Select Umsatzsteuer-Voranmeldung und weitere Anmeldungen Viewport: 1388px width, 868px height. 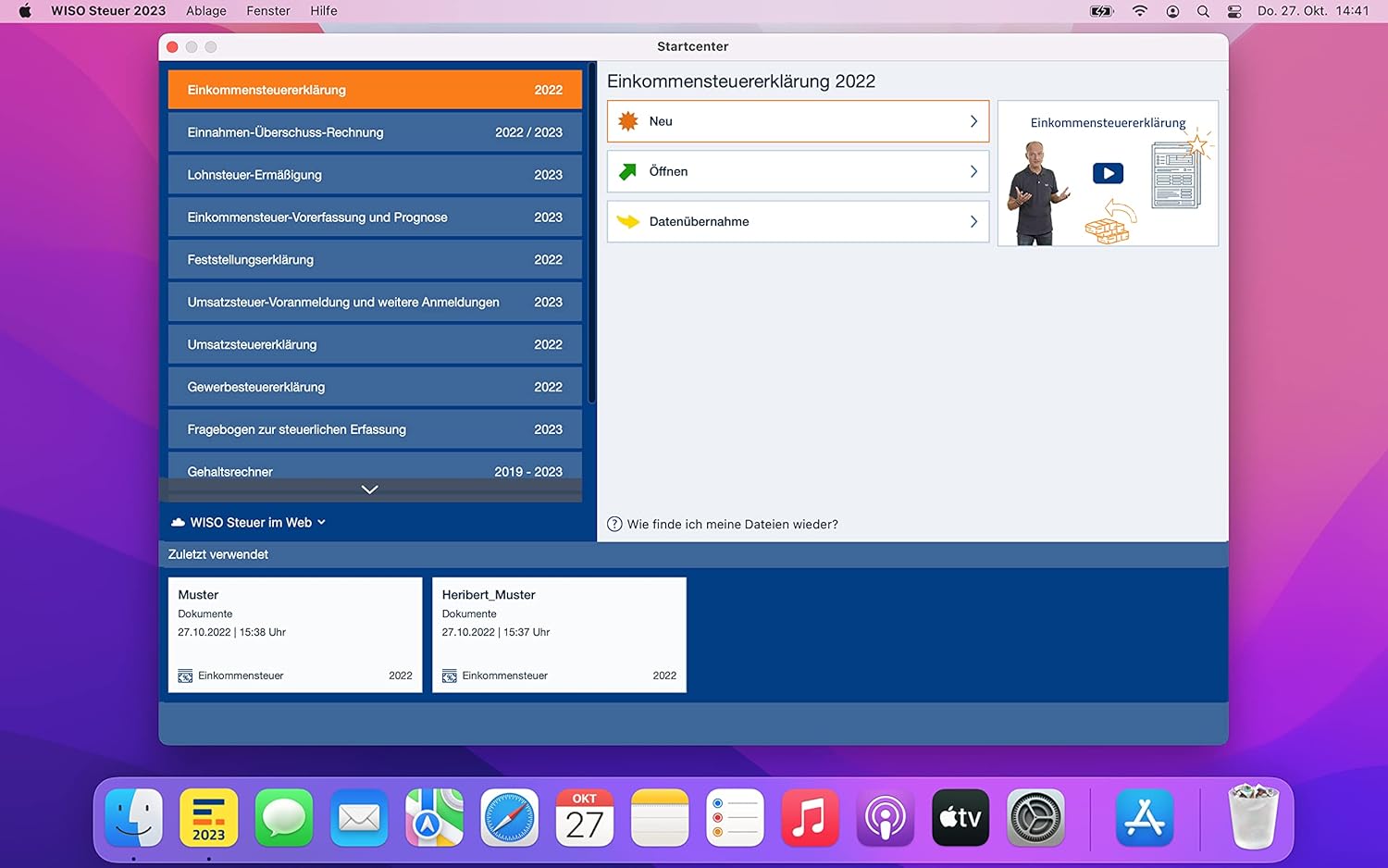[375, 303]
